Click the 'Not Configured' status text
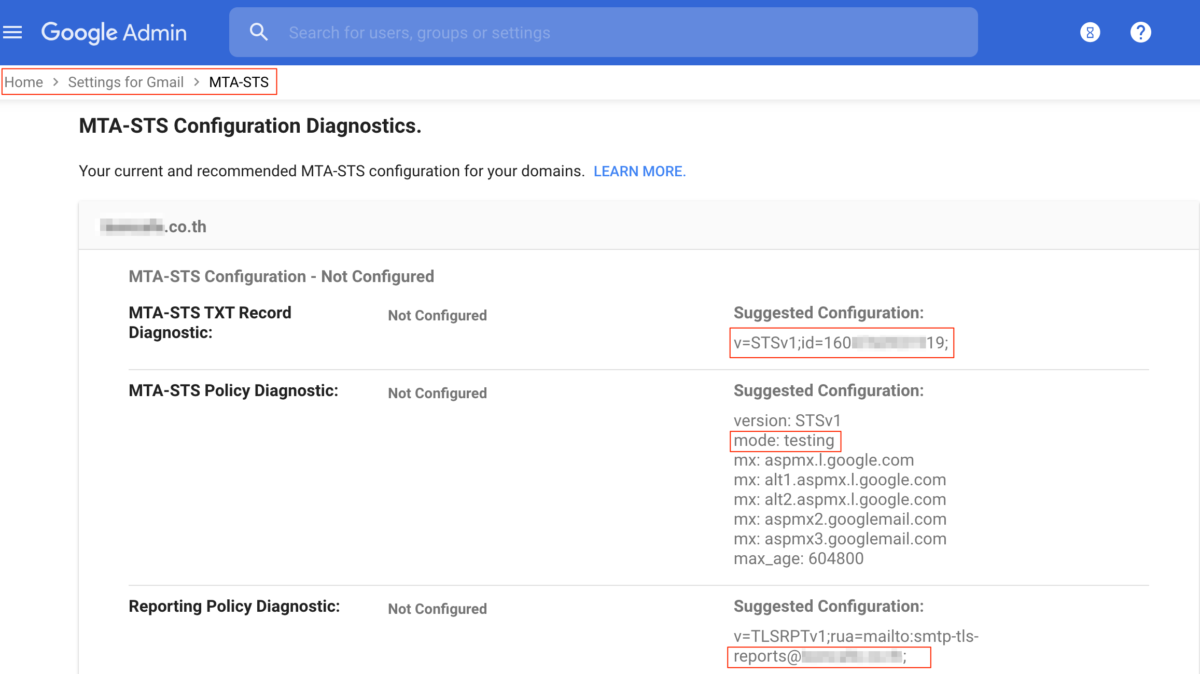The height and width of the screenshot is (674, 1200). point(437,315)
